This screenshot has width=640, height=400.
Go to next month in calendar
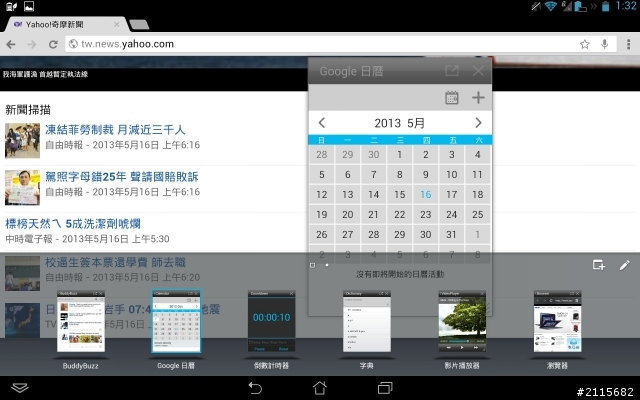click(x=478, y=123)
